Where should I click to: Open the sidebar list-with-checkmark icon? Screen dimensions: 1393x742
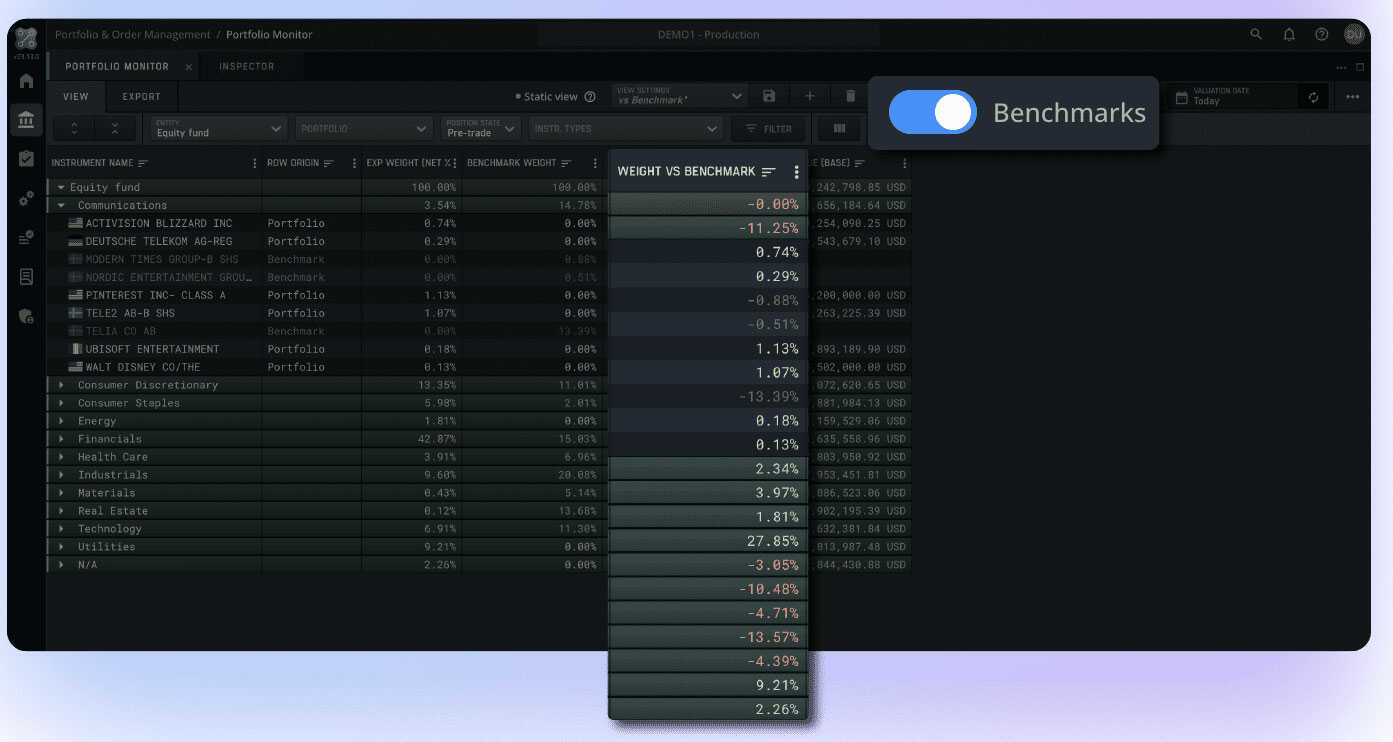click(x=26, y=238)
